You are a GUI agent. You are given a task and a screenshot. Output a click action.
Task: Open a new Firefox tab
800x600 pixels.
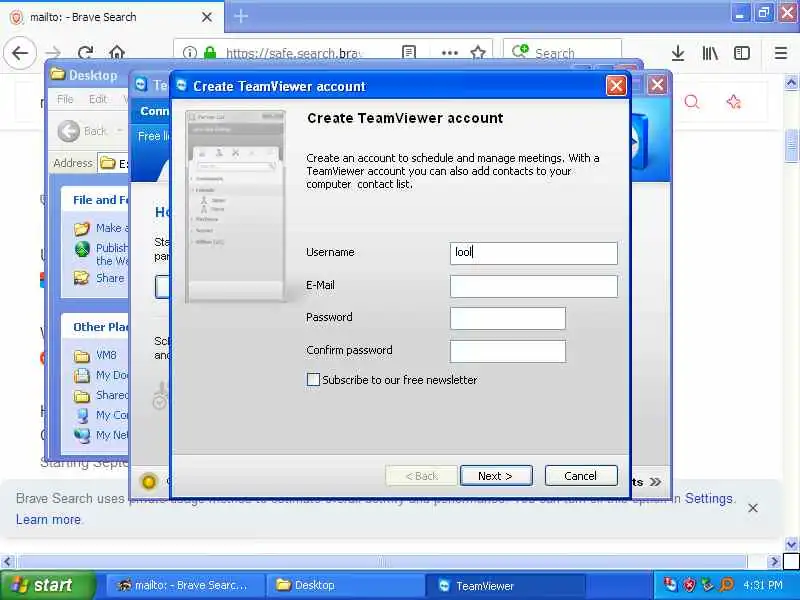pyautogui.click(x=241, y=16)
